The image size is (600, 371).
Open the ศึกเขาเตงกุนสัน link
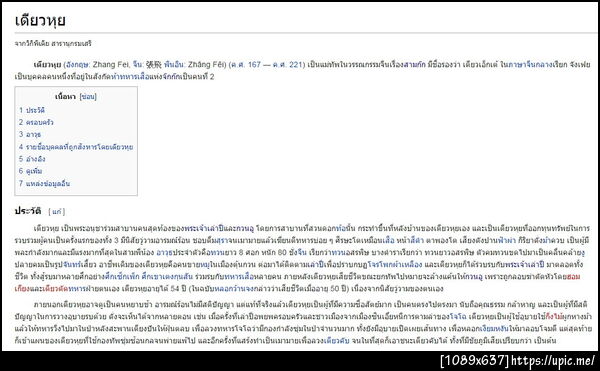click(x=167, y=277)
